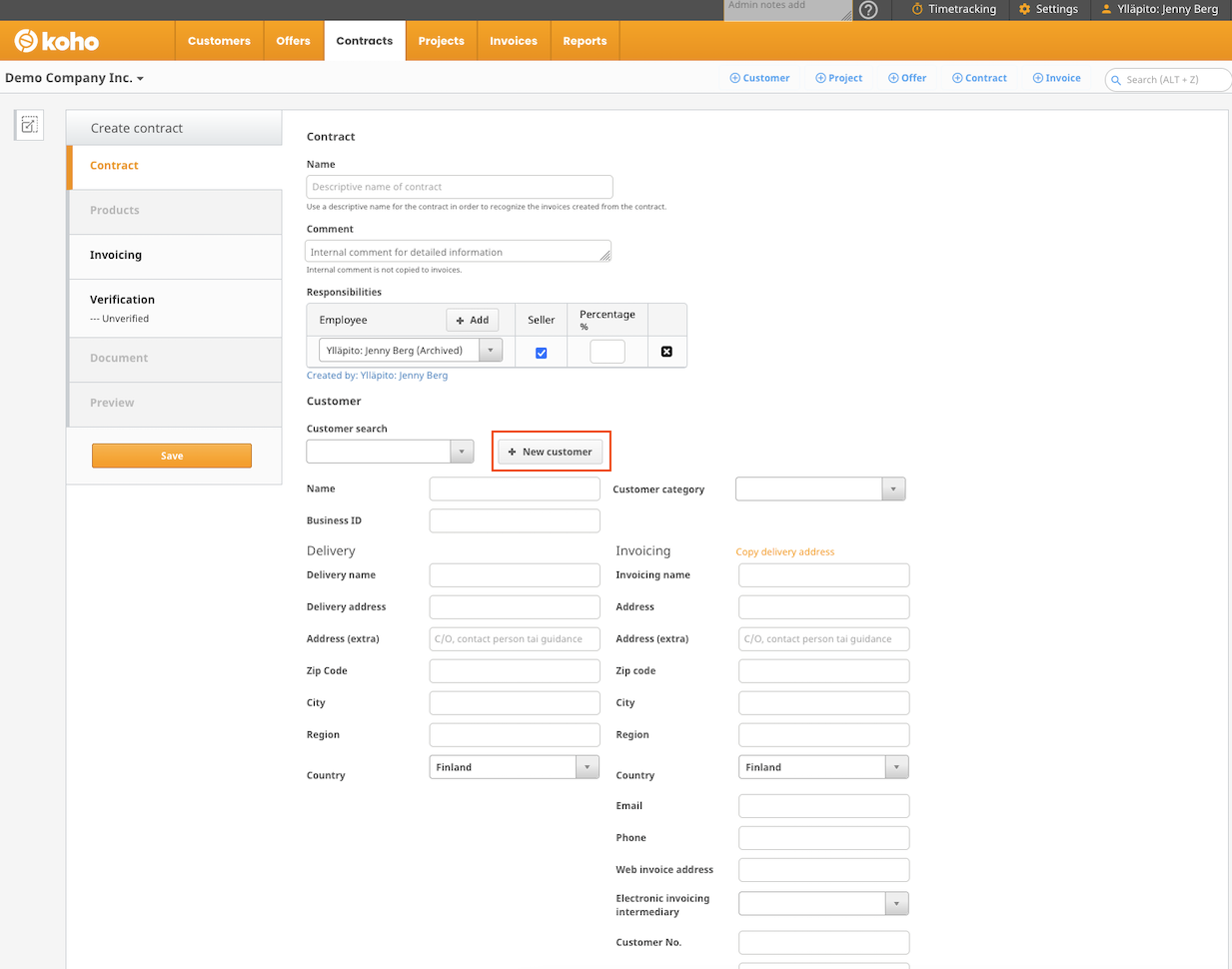Viewport: 1232px width, 969px height.
Task: Select the Contract step in sidebar
Action: click(x=175, y=167)
